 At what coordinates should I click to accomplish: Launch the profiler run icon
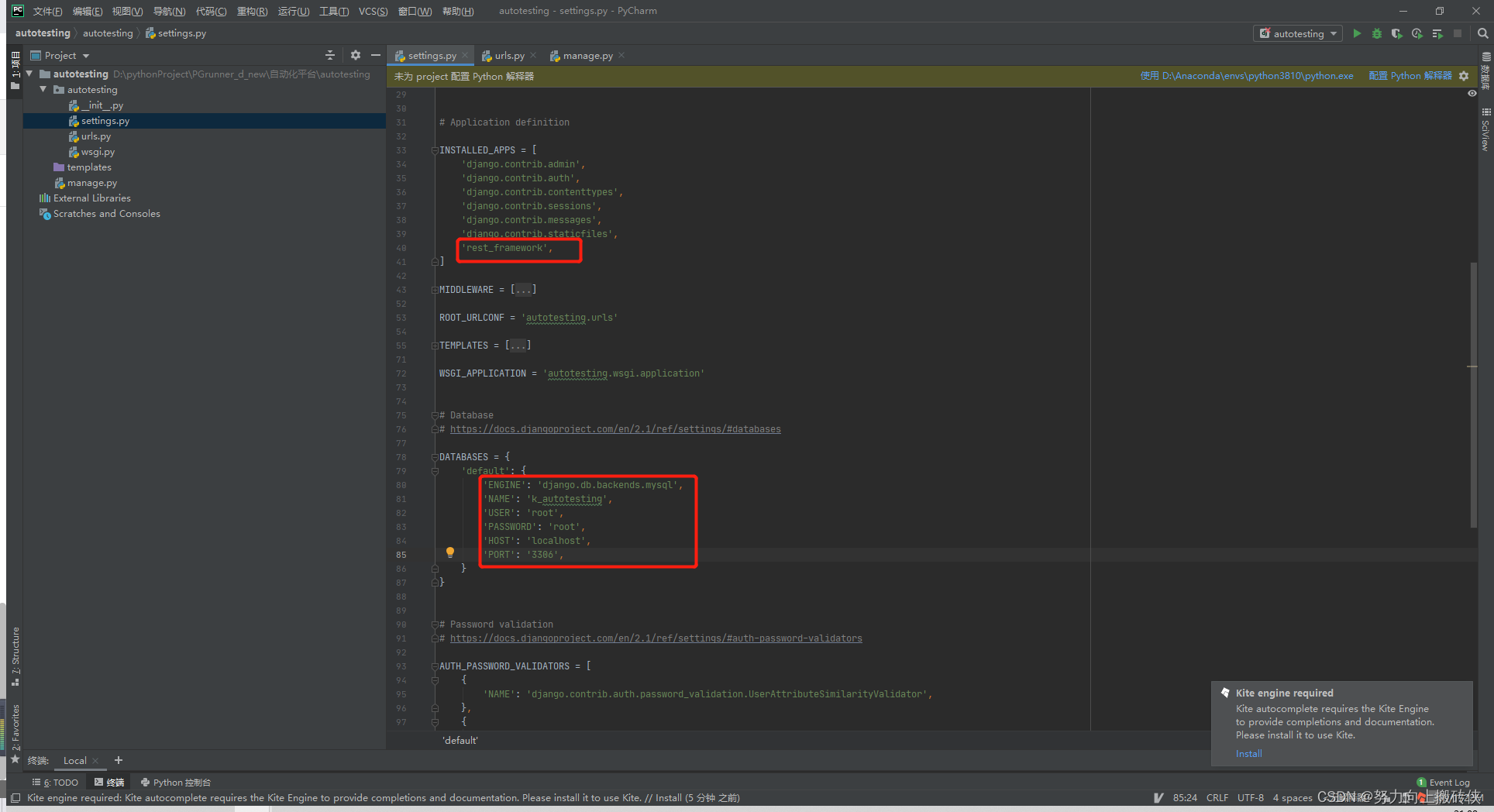coord(1417,33)
